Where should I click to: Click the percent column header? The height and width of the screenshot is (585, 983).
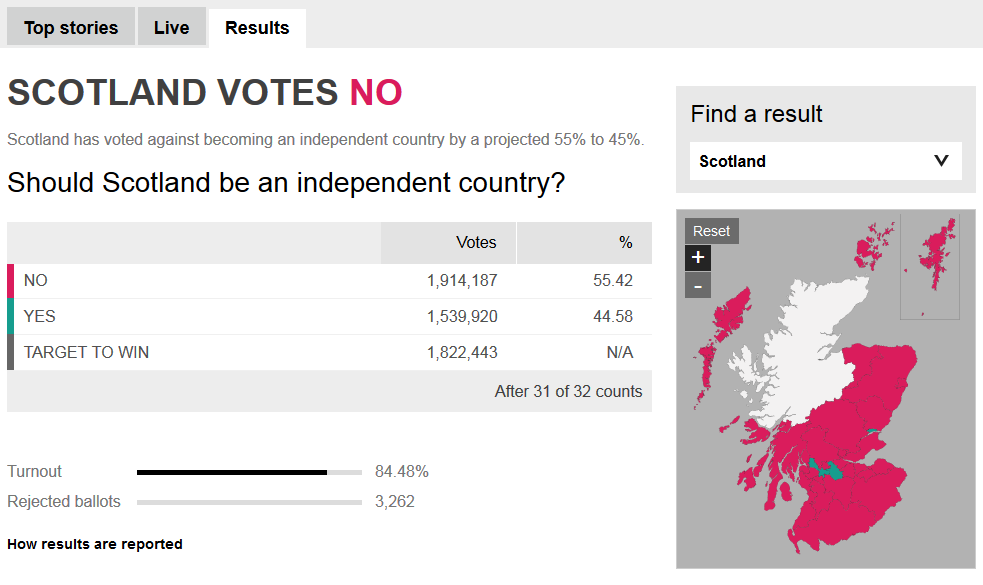coord(584,243)
